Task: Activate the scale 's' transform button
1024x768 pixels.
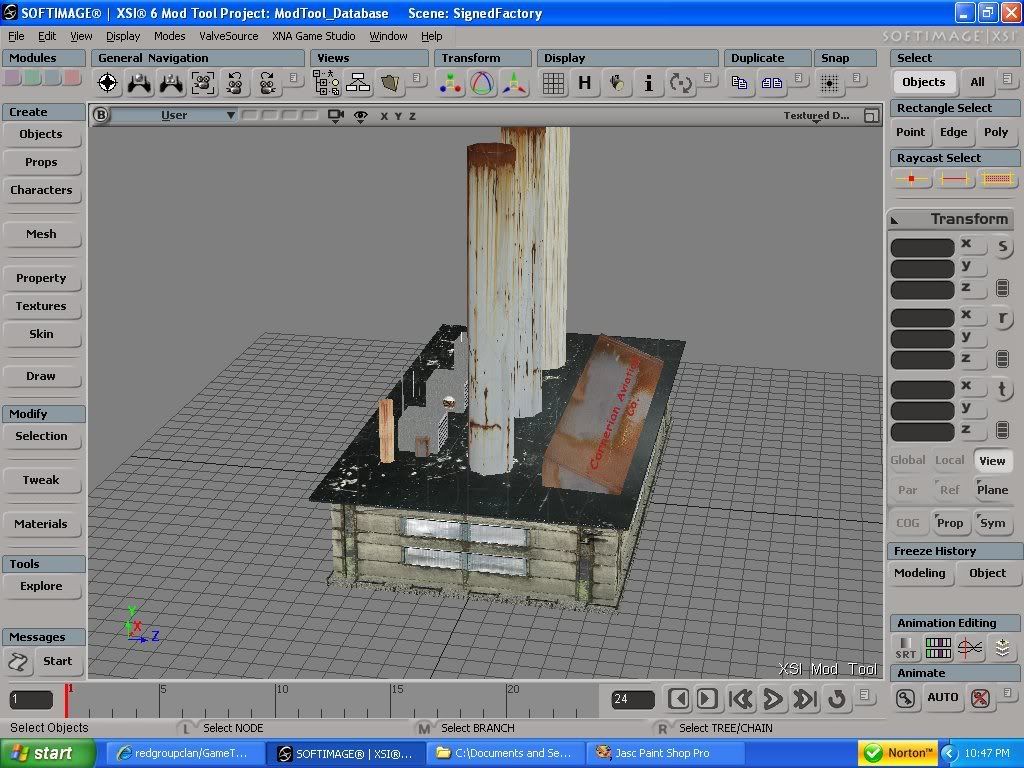Action: pos(1002,247)
